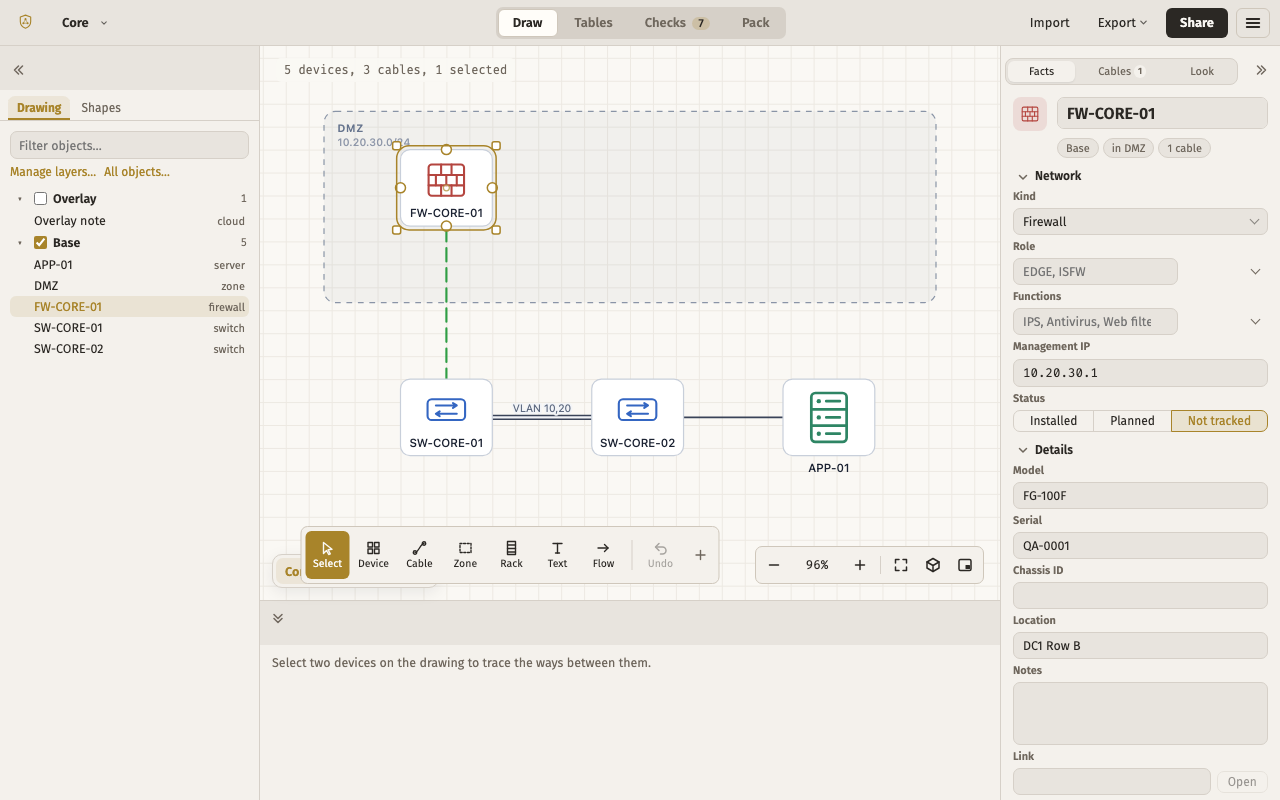The image size is (1280, 800).
Task: Open the hamburger main menu
Action: (1253, 23)
